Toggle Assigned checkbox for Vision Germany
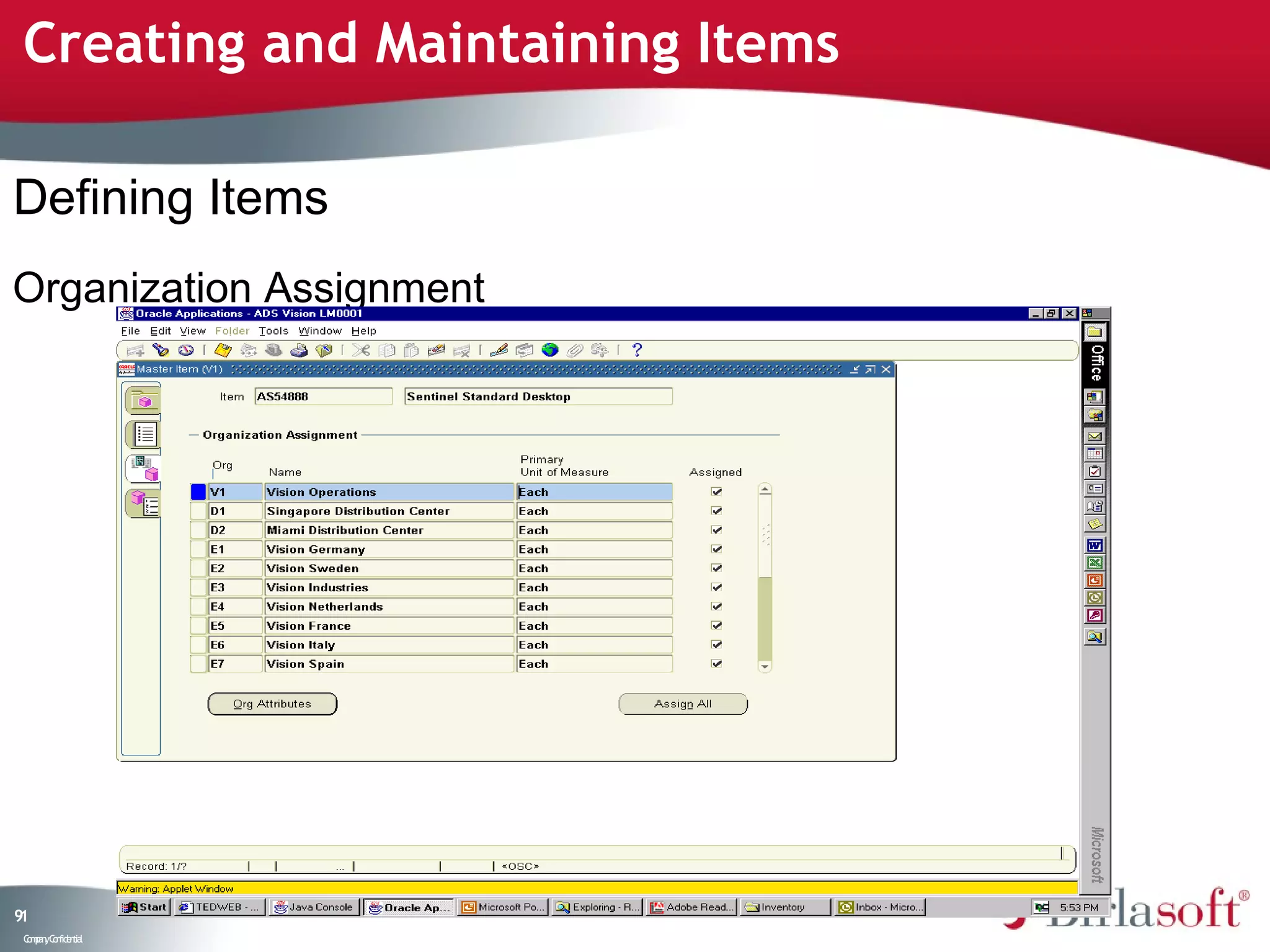Screen dimensions: 1270x952 click(x=716, y=549)
